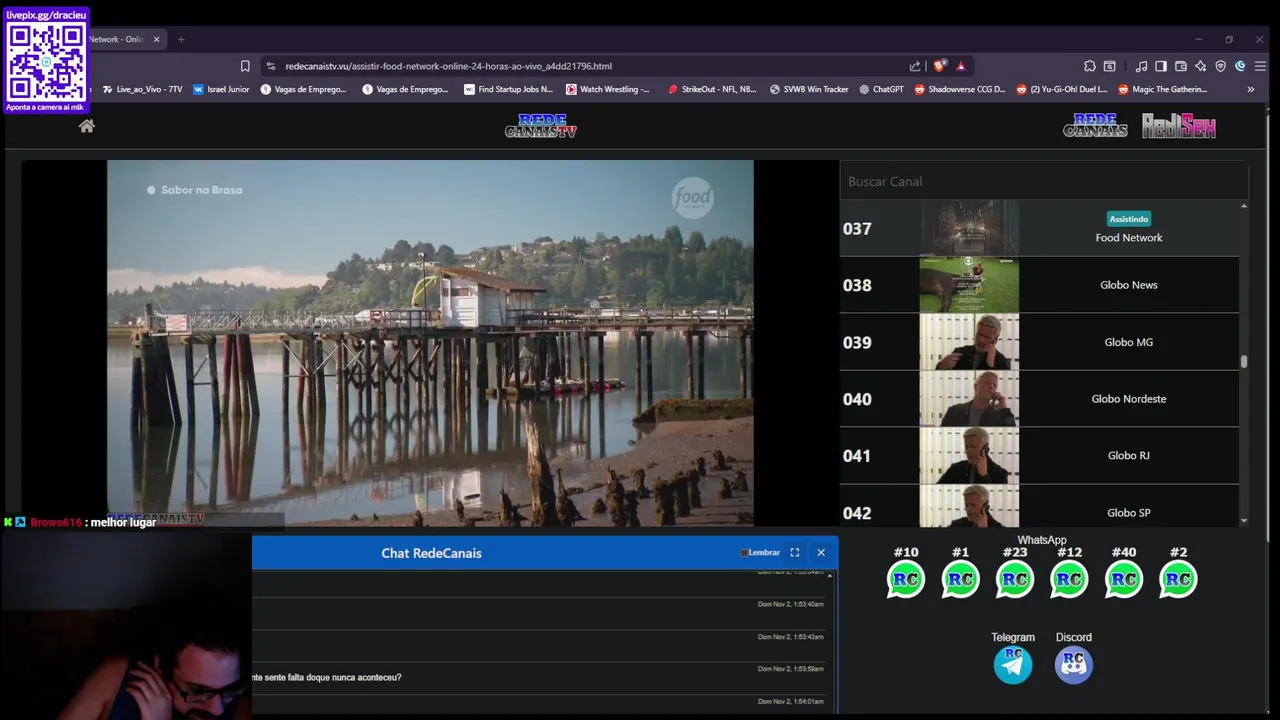The height and width of the screenshot is (720, 1280).
Task: Expand the chat to fullscreen
Action: pyautogui.click(x=795, y=552)
